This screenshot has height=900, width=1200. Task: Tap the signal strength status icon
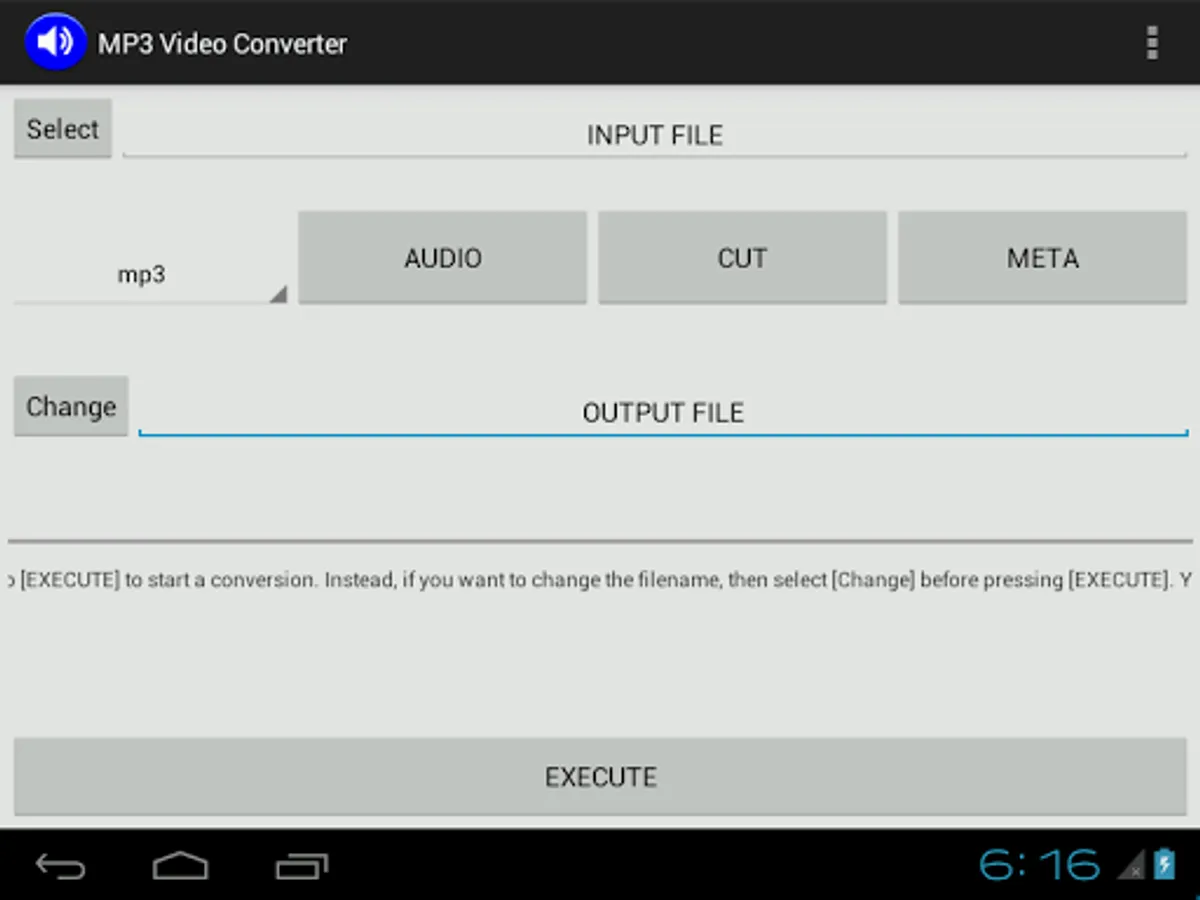coord(1131,865)
